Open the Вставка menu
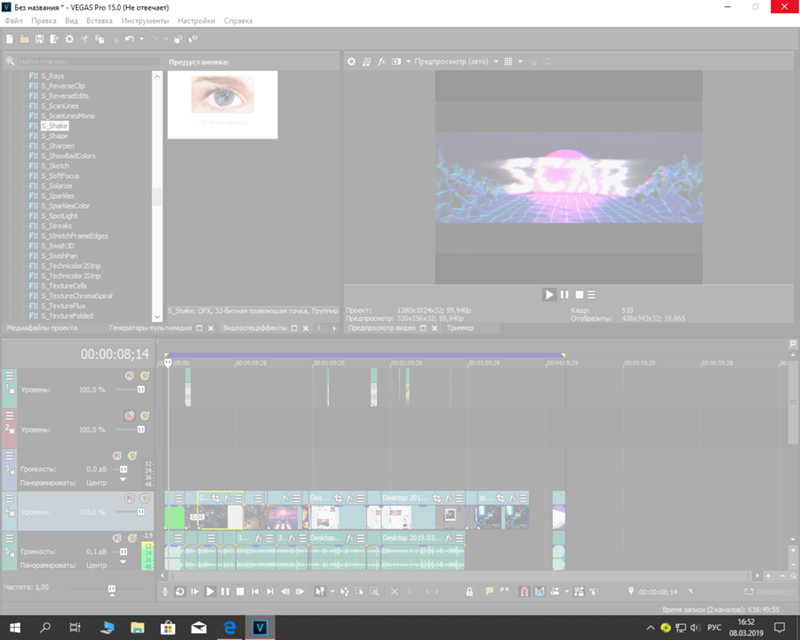 [100, 20]
